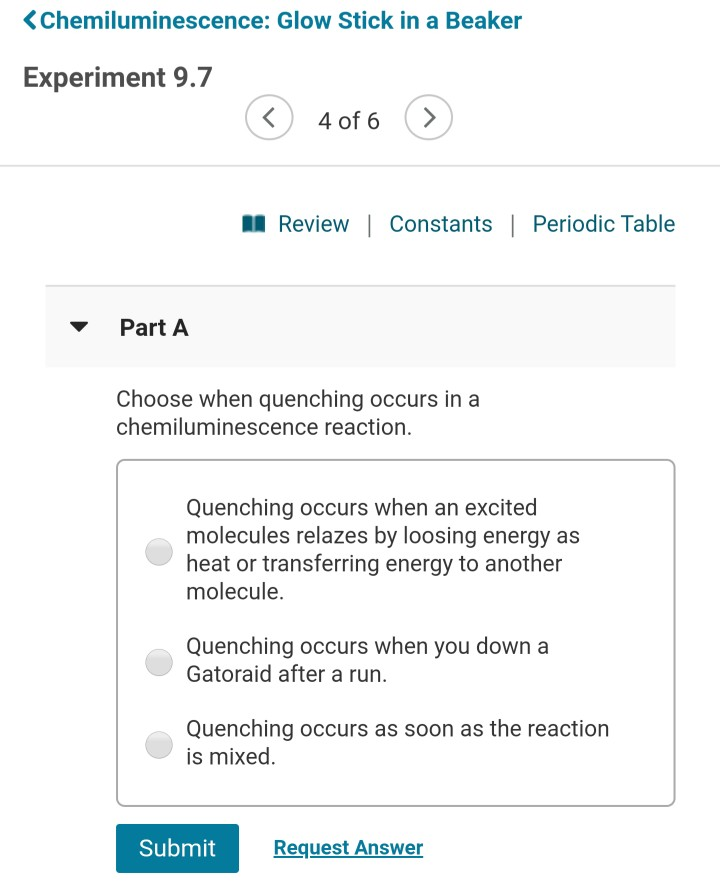Collapse Part A using the disclosure triangle
Image resolution: width=720 pixels, height=892 pixels.
coord(78,326)
